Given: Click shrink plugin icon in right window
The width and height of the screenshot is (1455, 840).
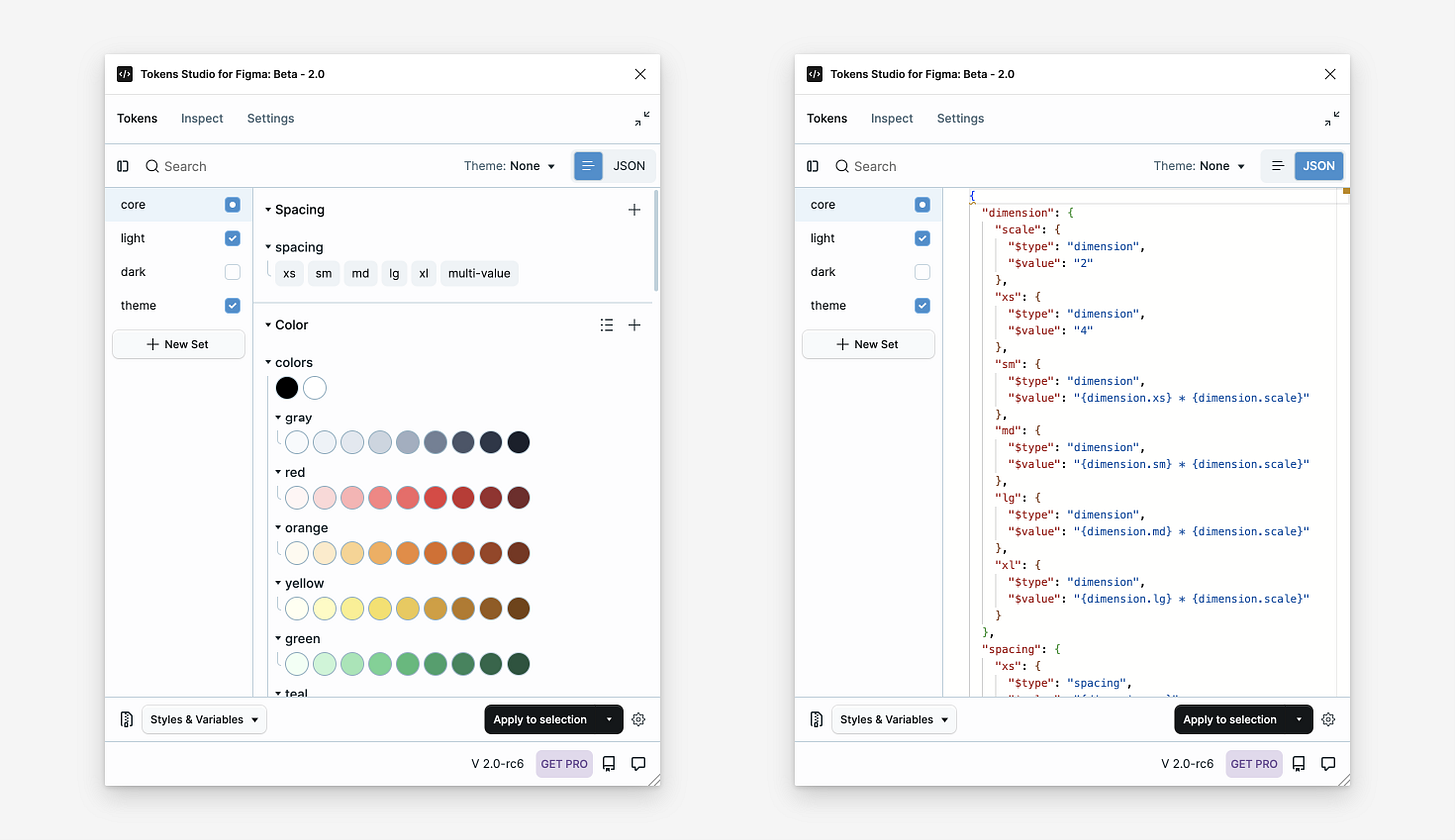Looking at the screenshot, I should (1332, 119).
